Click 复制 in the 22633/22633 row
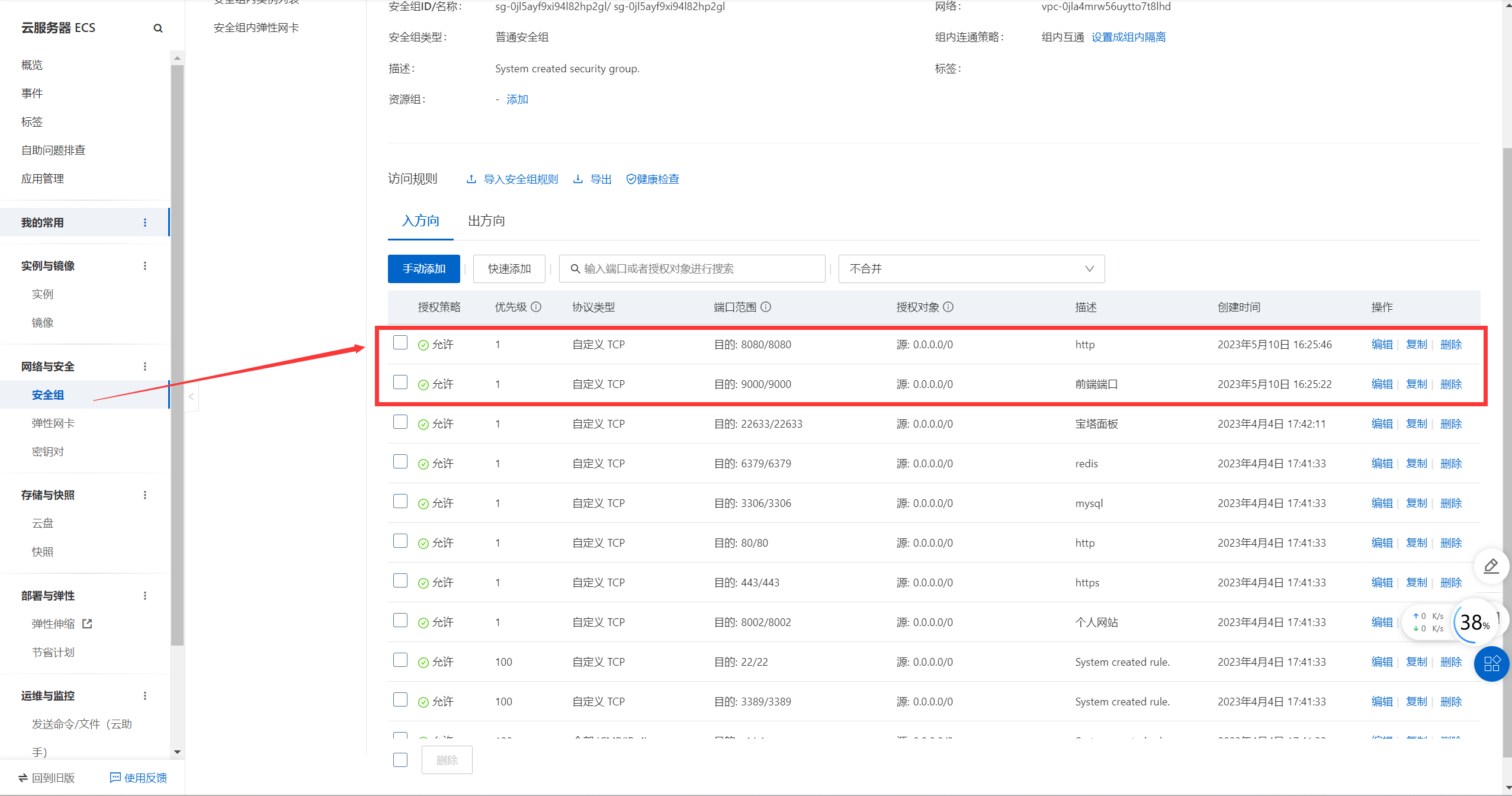1512x796 pixels. click(1417, 424)
